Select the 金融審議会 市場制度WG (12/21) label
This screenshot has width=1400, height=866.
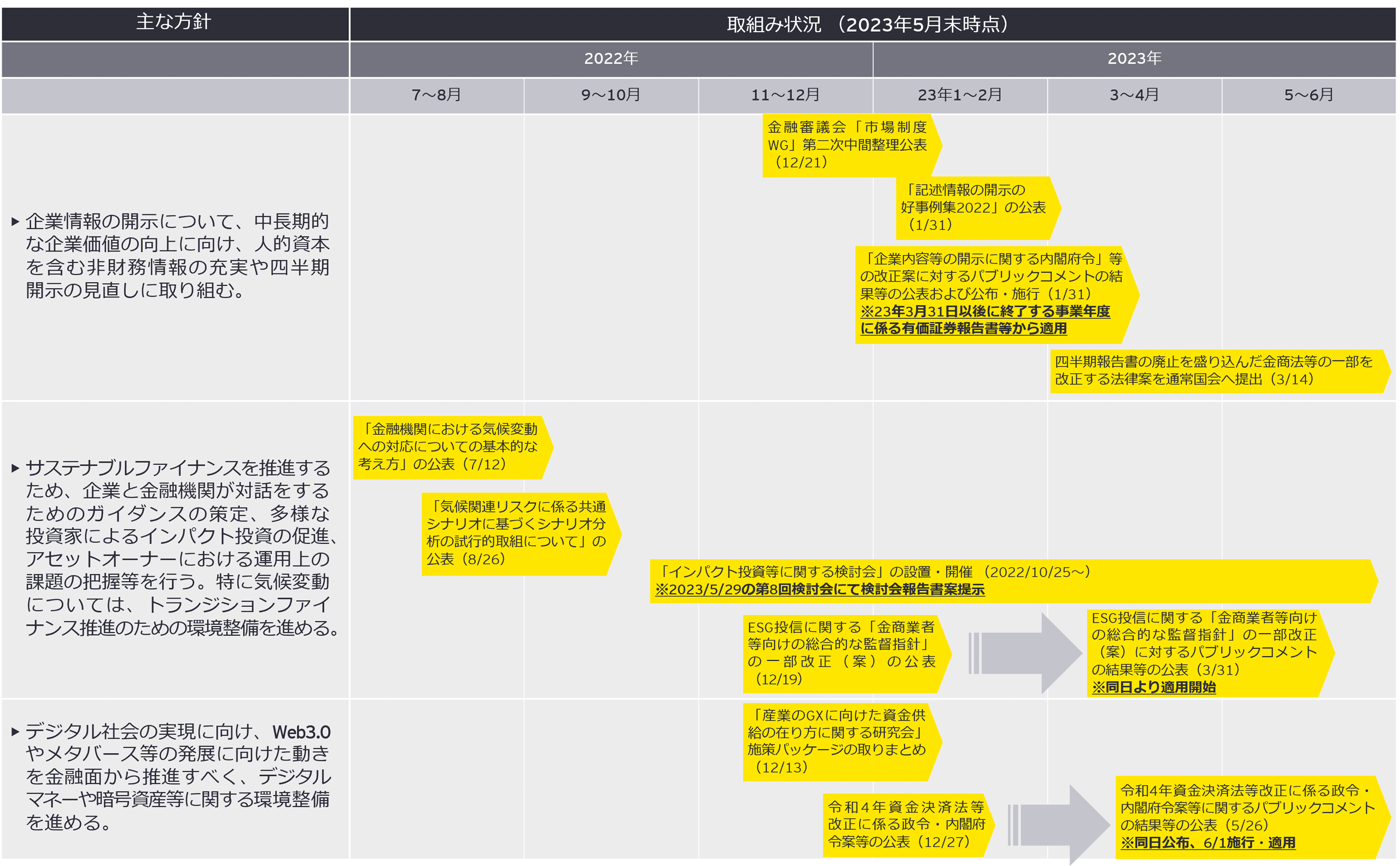point(852,145)
